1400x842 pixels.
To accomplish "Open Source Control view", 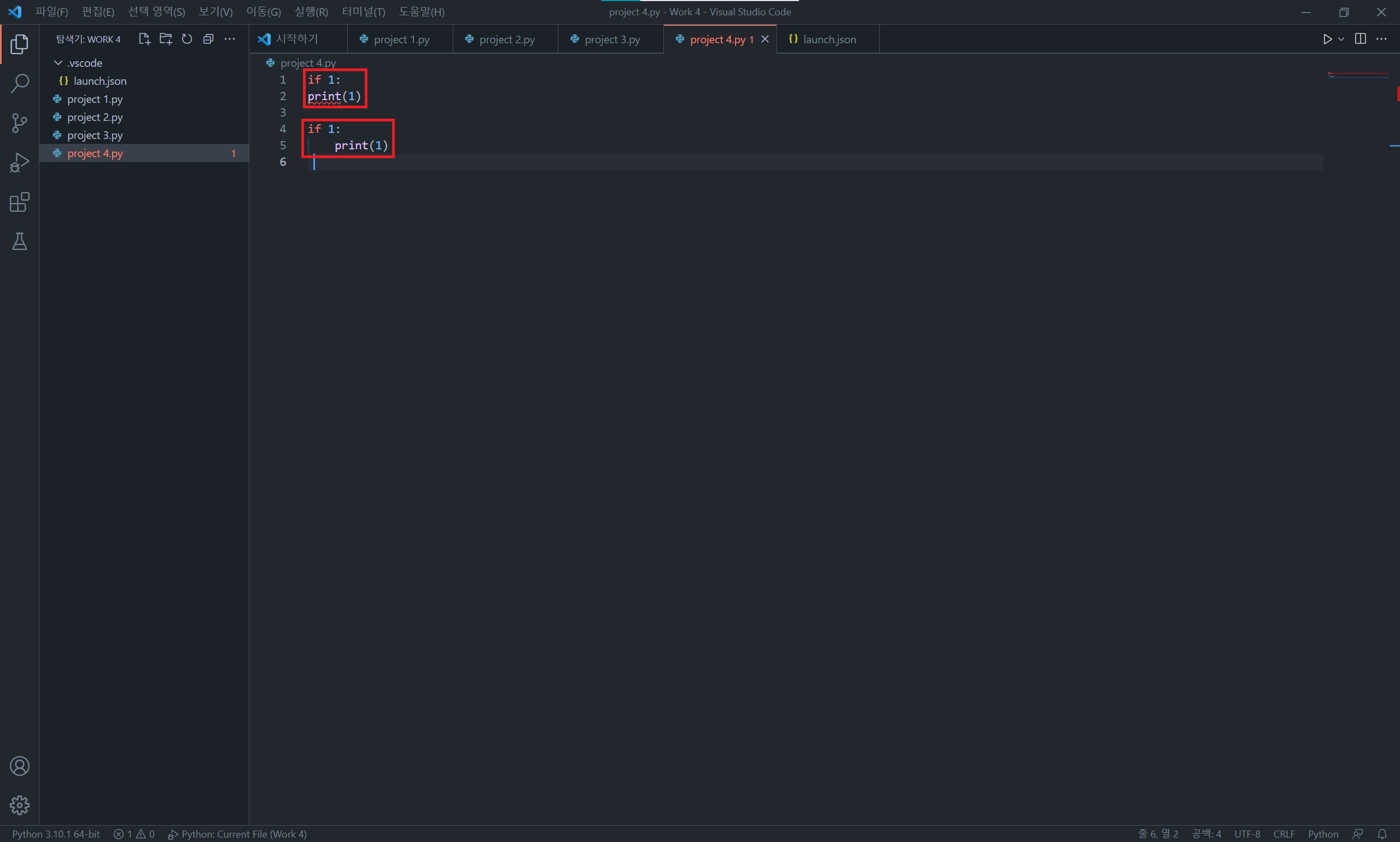I will pos(19,123).
